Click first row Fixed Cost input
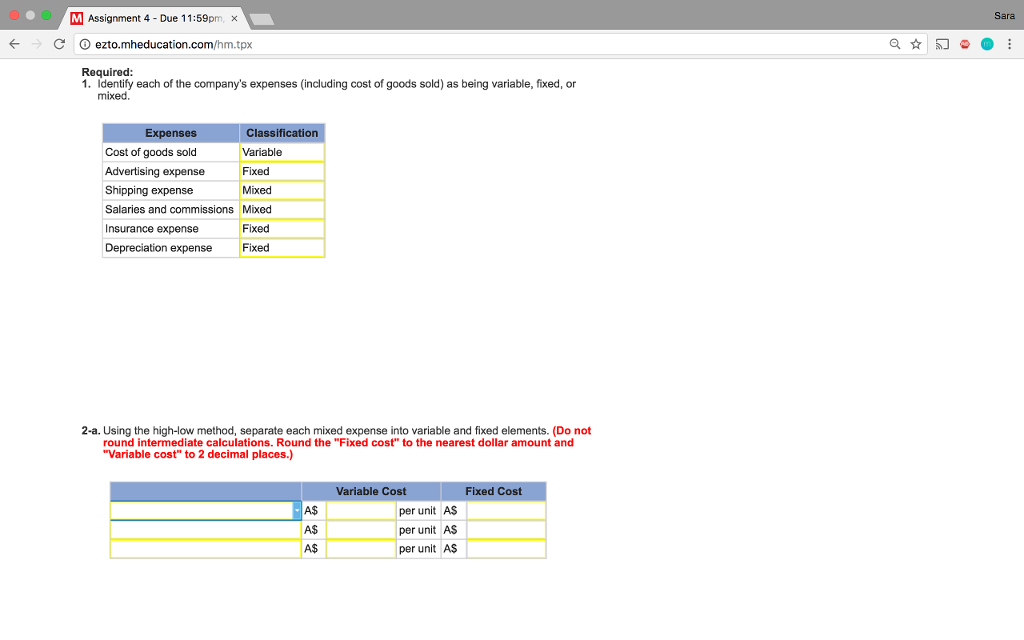Screen dimensions: 1024x640 [x=506, y=511]
